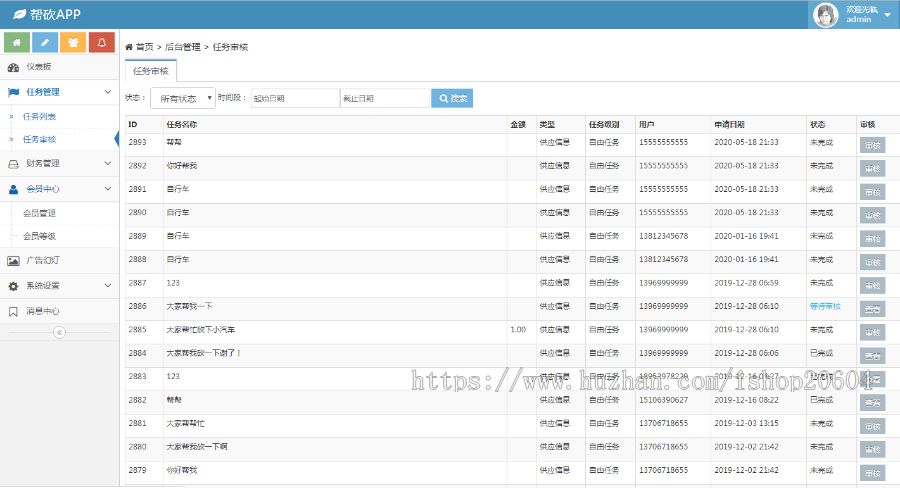Open 消息中心 in the sidebar
This screenshot has width=900, height=488.
(60, 311)
